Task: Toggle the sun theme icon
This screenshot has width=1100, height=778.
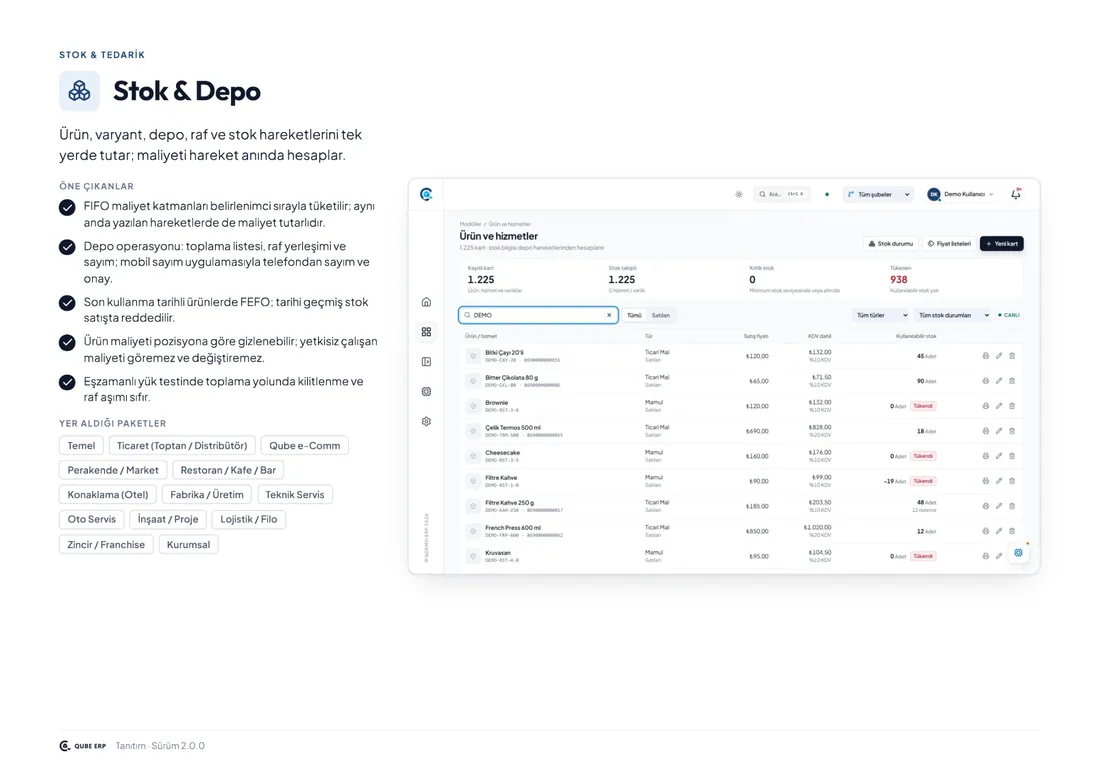Action: 739,194
